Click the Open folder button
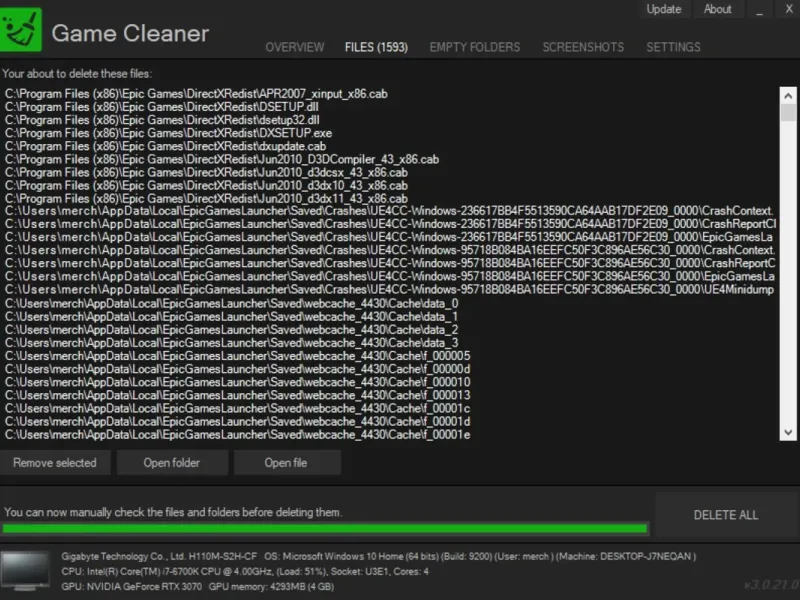This screenshot has height=600, width=800. pos(171,463)
